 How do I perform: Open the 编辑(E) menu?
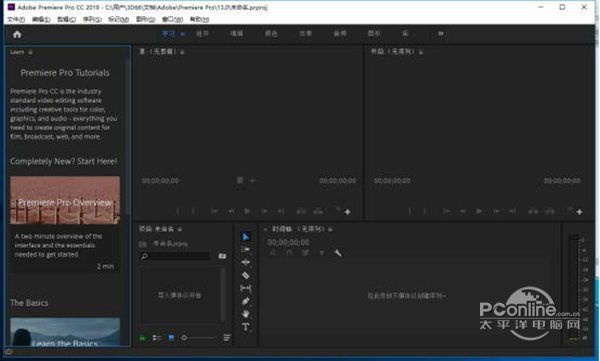[x=41, y=19]
